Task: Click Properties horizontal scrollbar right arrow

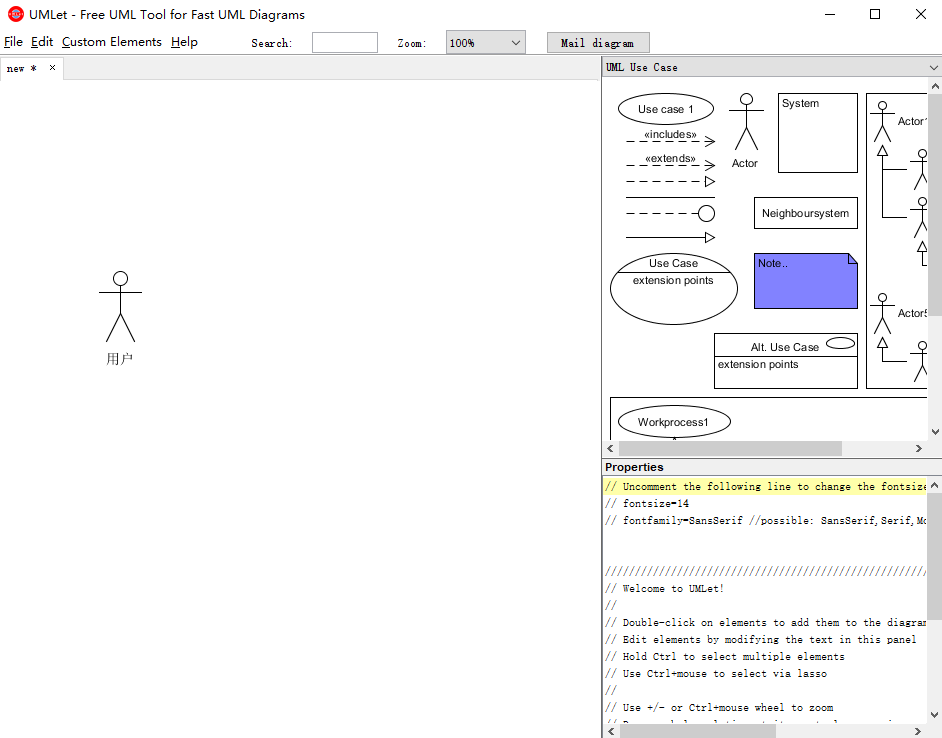Action: coord(919,731)
